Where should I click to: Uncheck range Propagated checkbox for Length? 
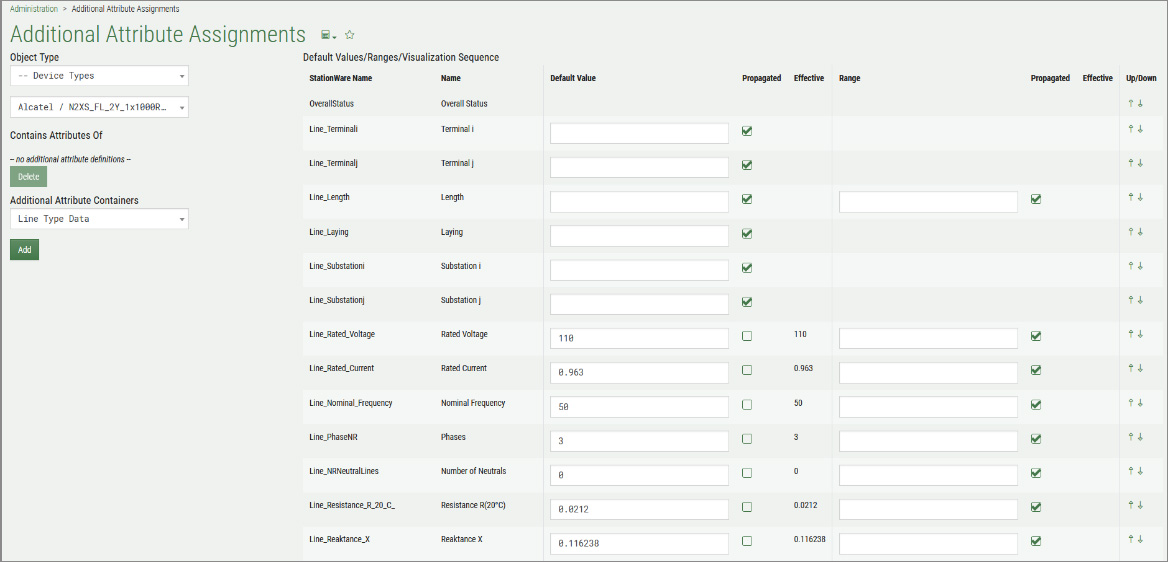click(x=1036, y=199)
